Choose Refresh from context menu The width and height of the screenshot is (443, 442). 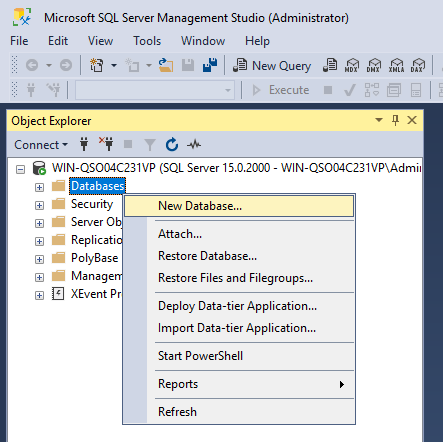(239, 412)
